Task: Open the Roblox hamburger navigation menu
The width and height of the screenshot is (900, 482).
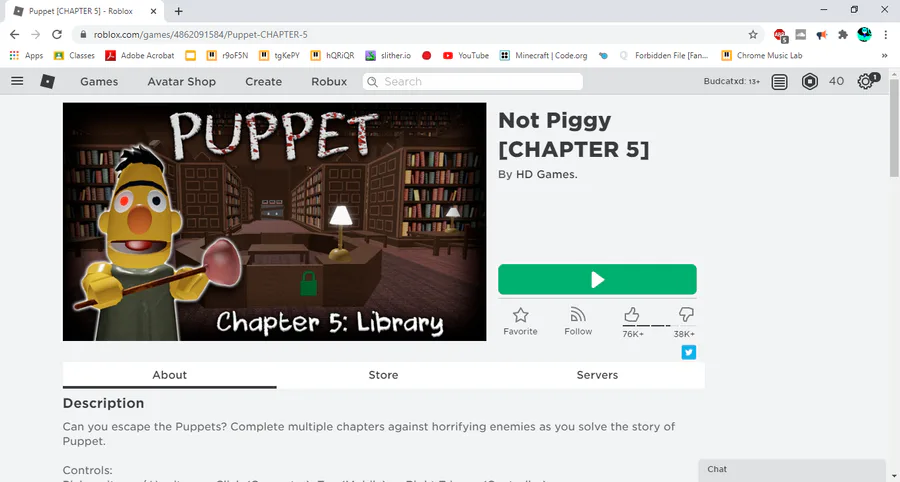Action: (17, 81)
